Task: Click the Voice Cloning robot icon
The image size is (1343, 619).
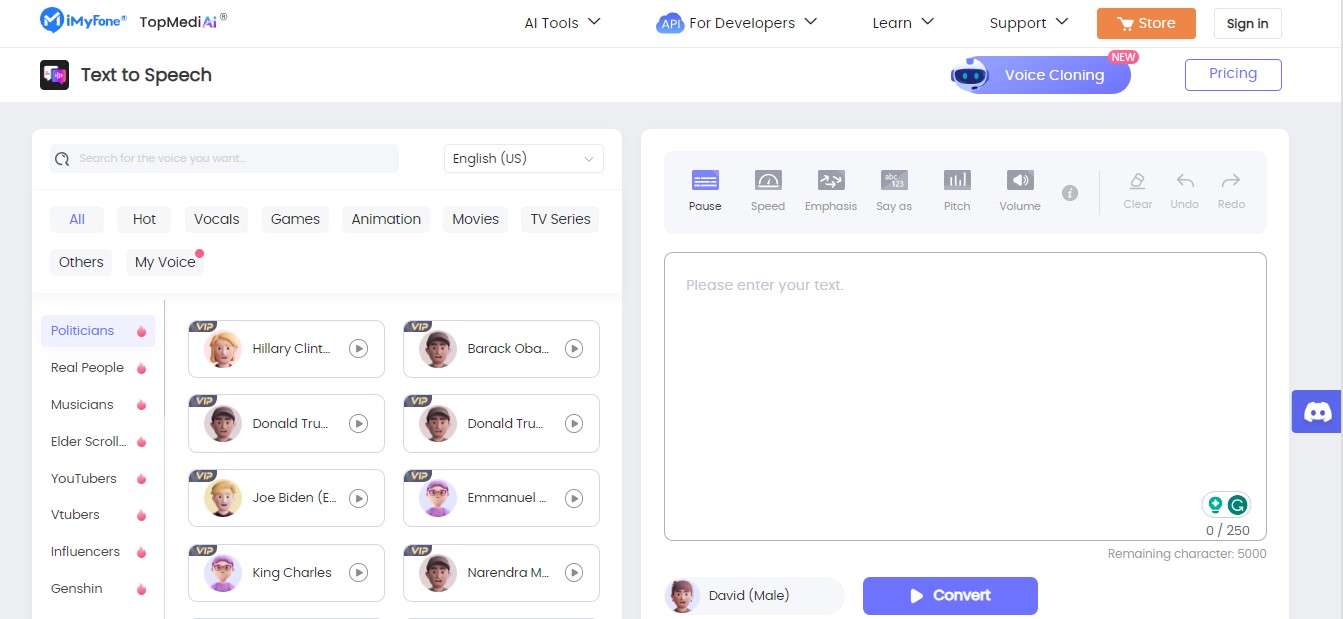Action: pyautogui.click(x=969, y=75)
